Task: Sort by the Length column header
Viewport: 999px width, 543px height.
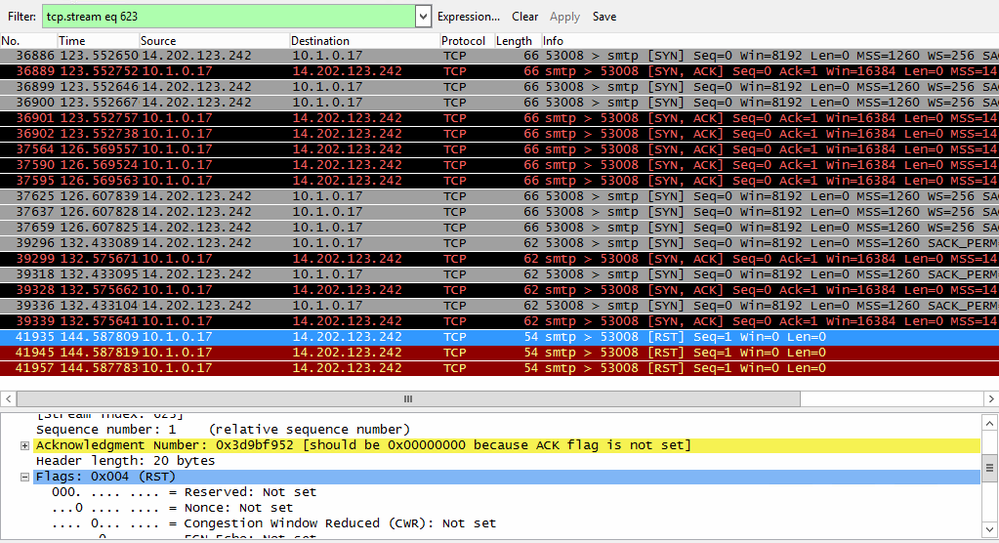Action: point(514,41)
